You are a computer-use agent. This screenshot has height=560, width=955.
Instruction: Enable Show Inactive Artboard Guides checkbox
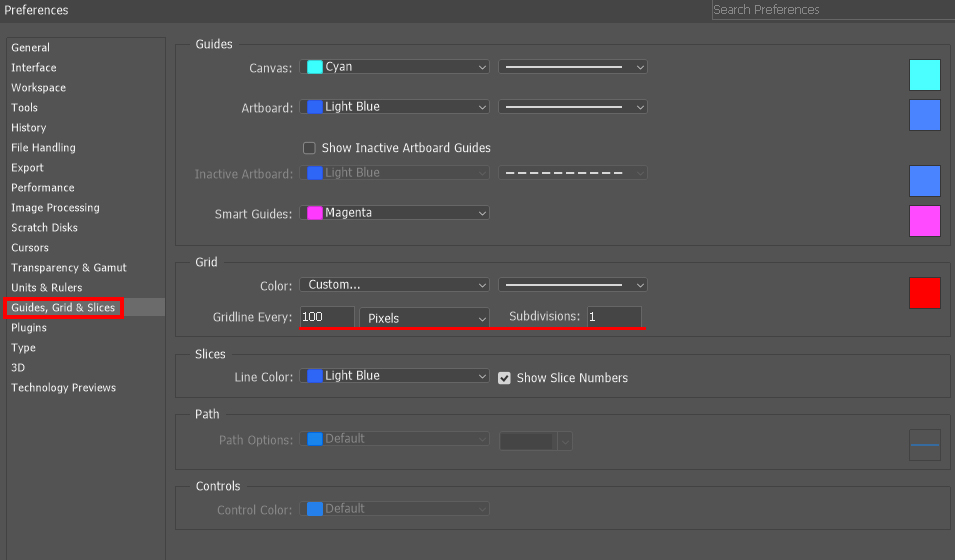pos(309,148)
